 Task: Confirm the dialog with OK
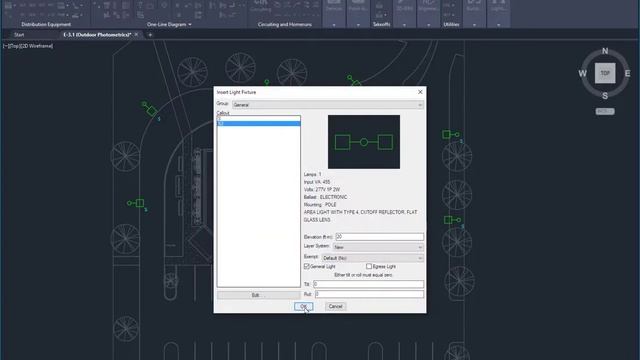(304, 306)
